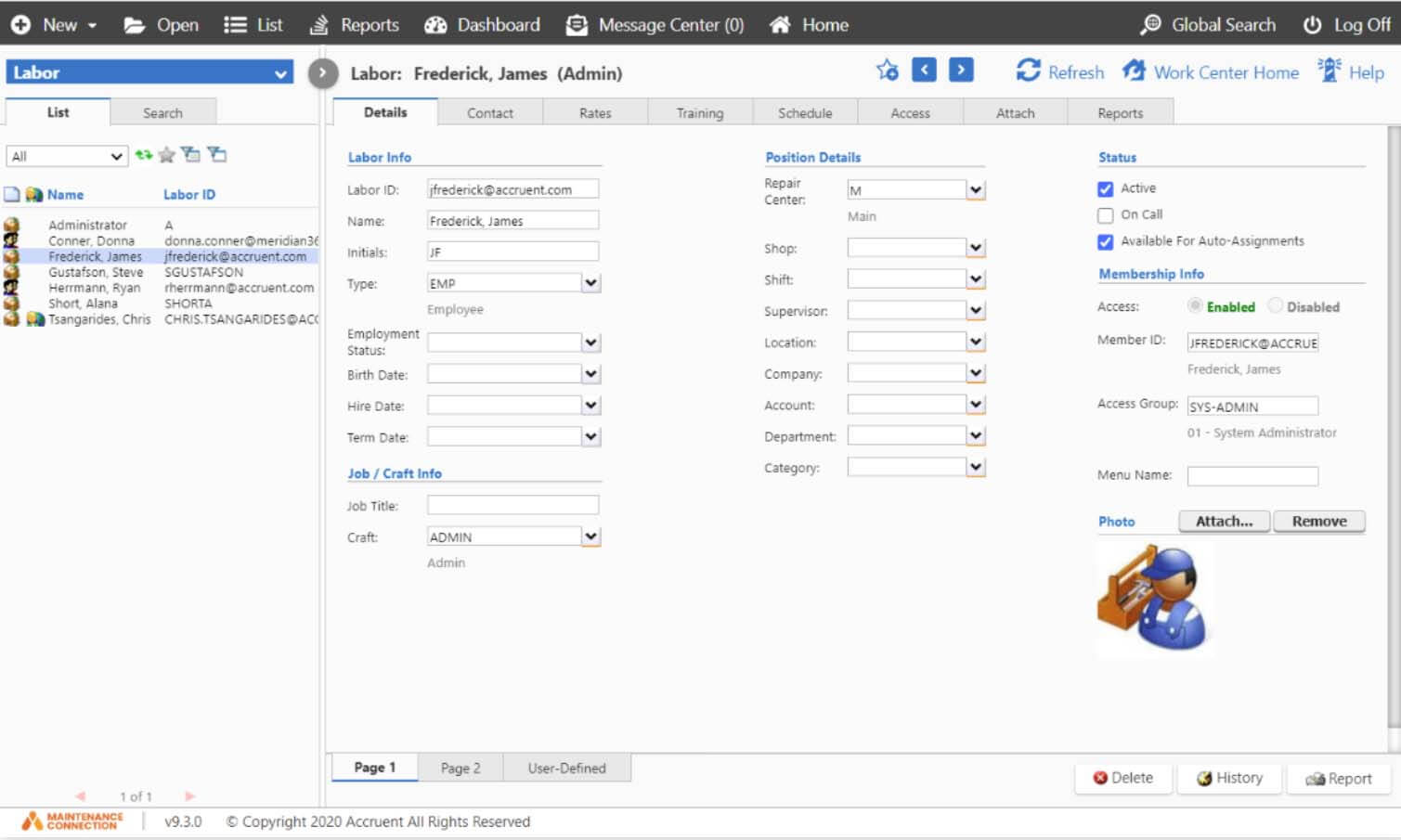
Task: Uncheck the Active checkbox
Action: pos(1105,189)
